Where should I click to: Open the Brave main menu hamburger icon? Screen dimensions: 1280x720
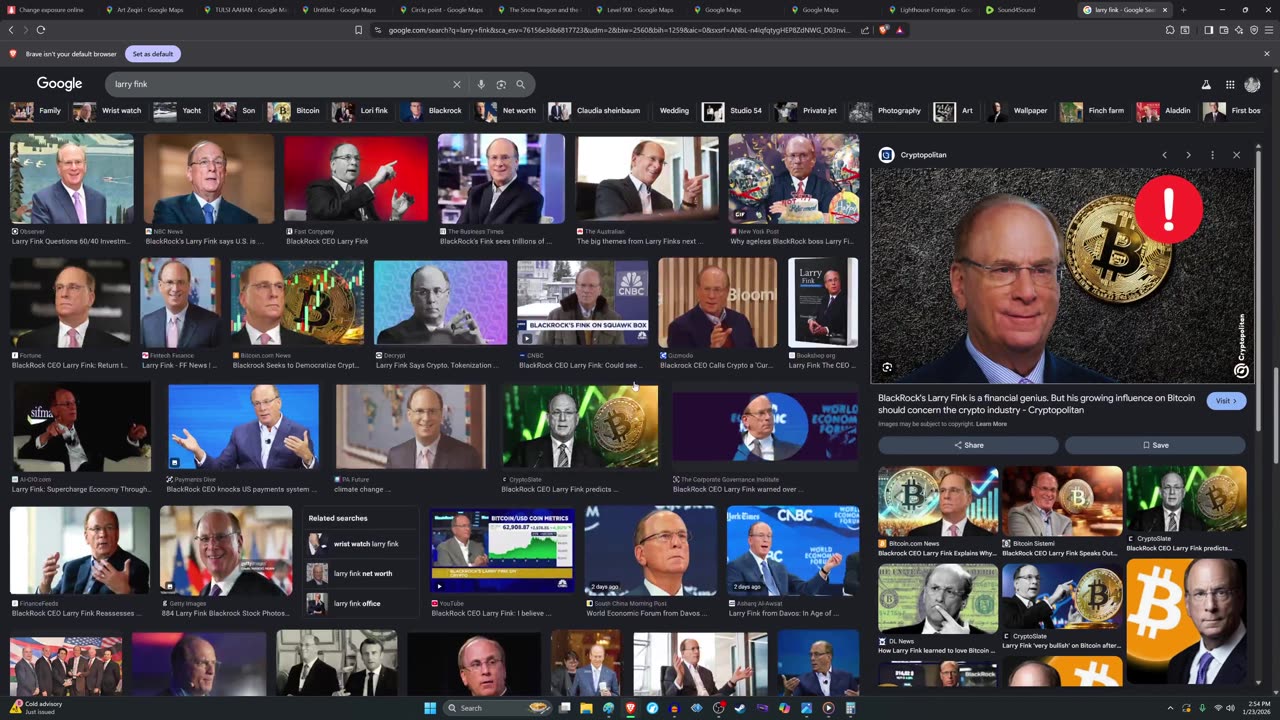tap(1268, 30)
